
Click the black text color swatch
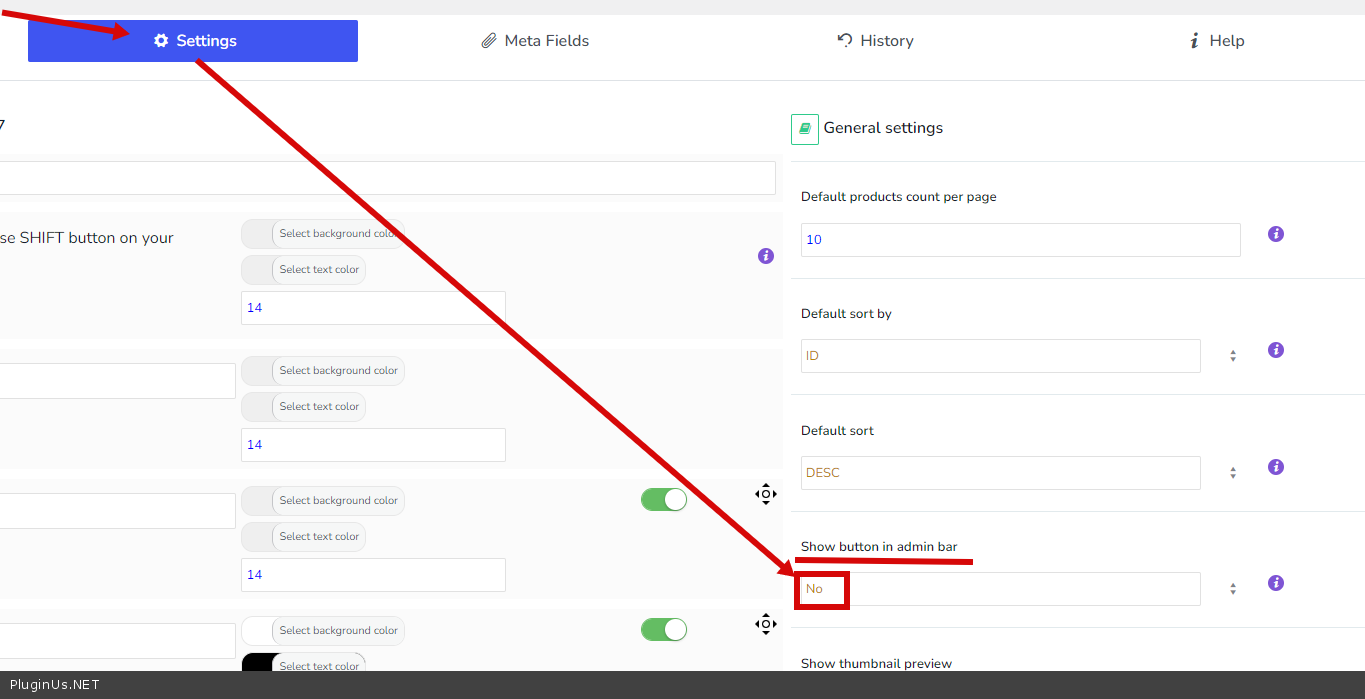tap(258, 664)
